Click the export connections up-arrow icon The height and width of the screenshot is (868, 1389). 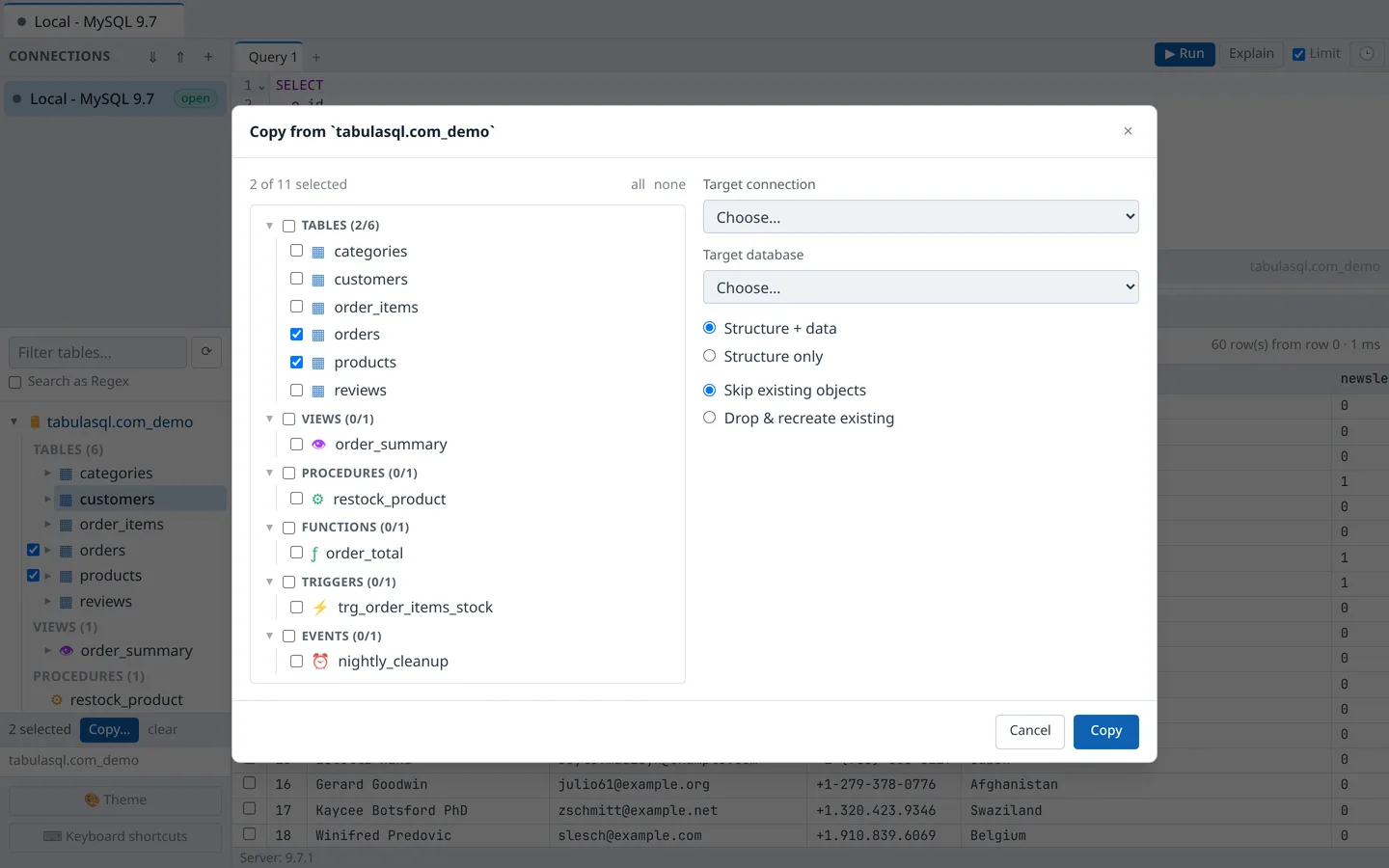(x=180, y=57)
